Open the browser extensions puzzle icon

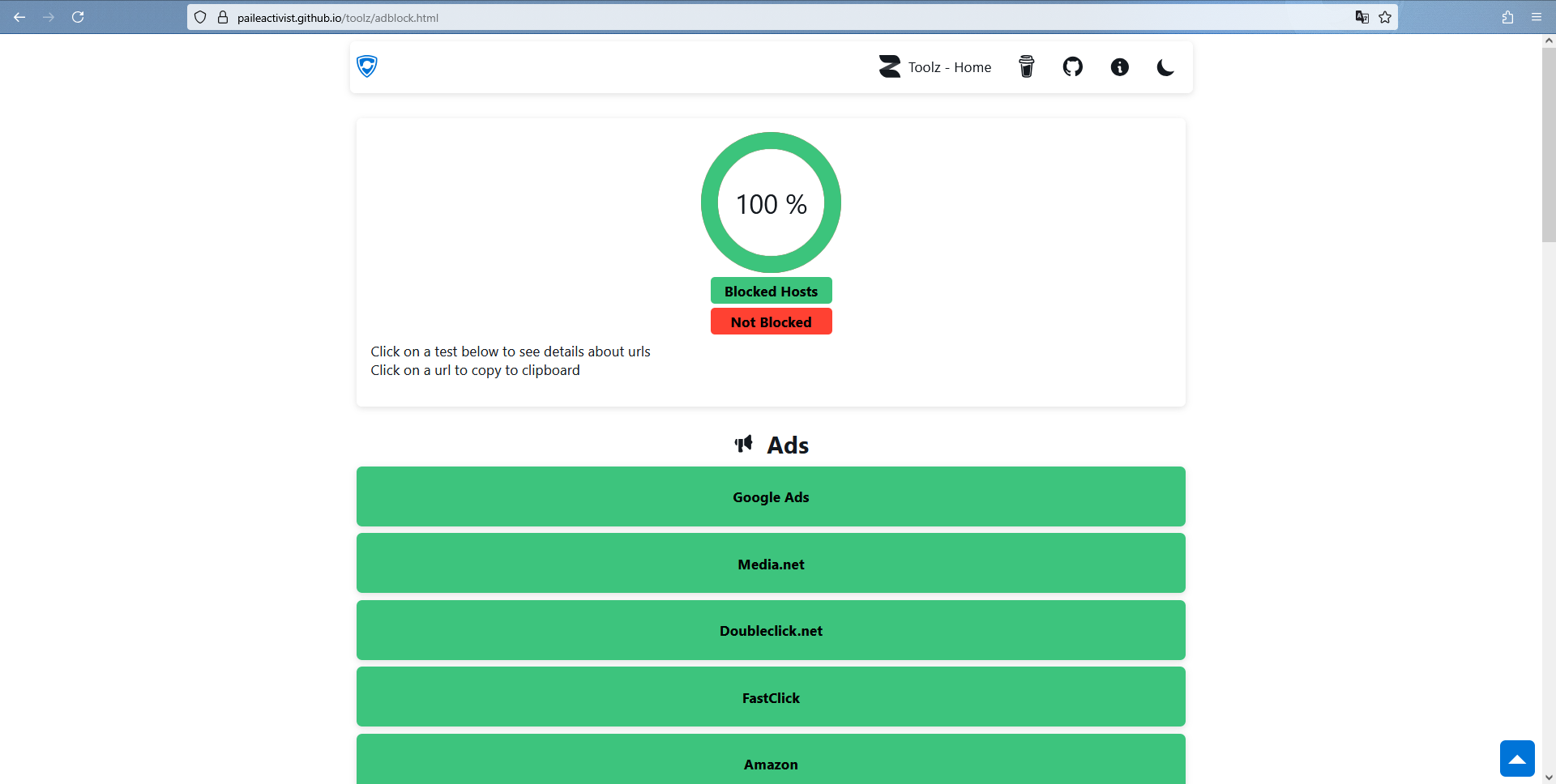pyautogui.click(x=1507, y=17)
